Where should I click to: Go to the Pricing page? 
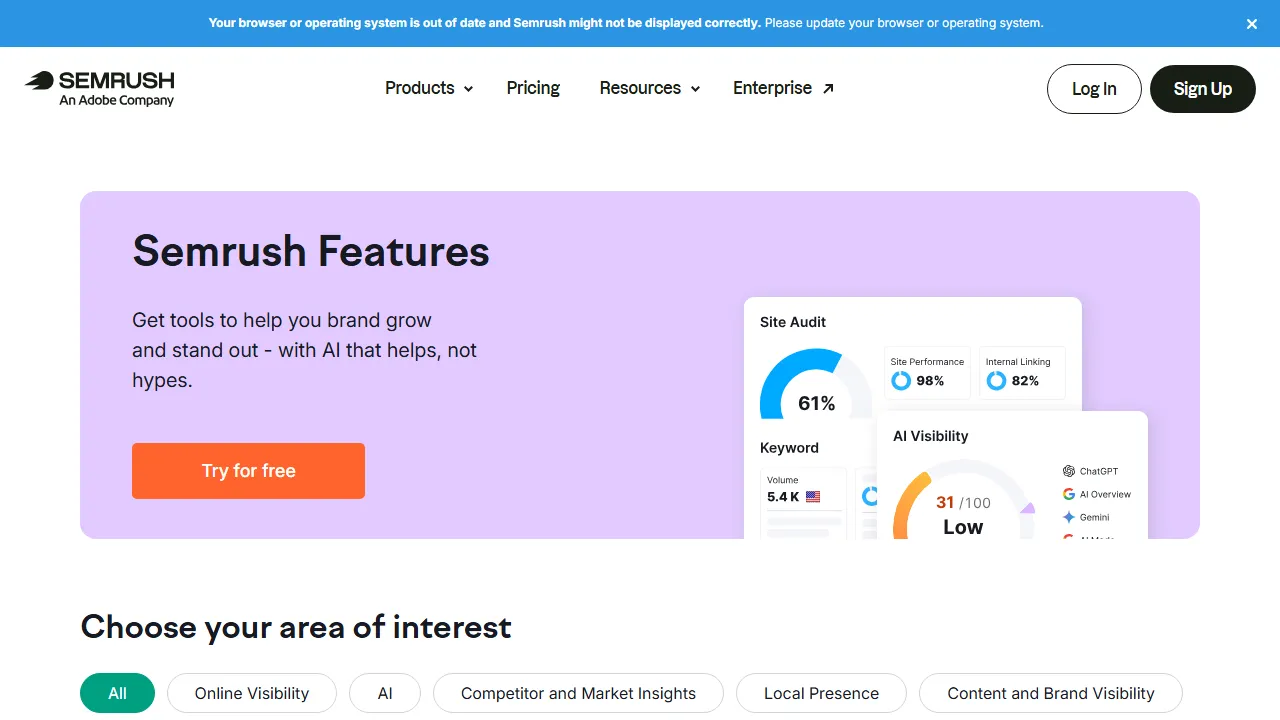(x=533, y=88)
